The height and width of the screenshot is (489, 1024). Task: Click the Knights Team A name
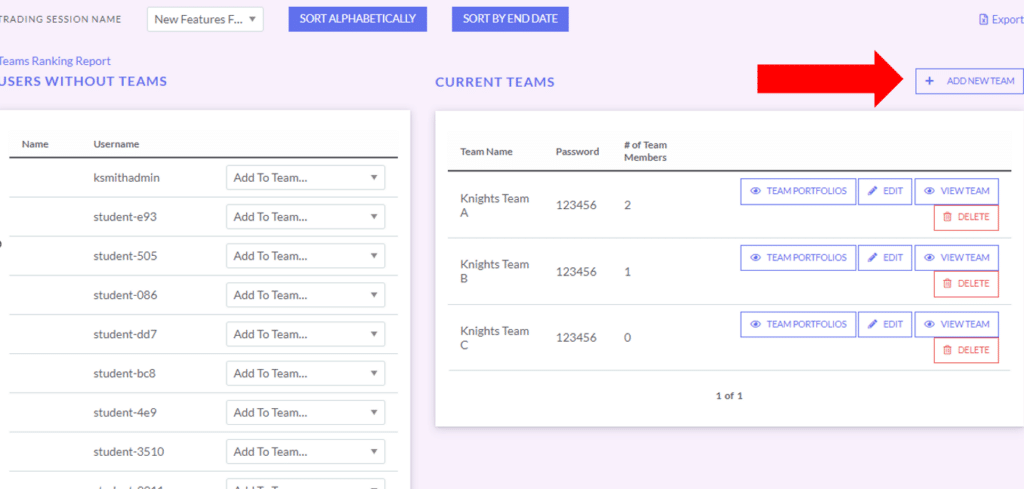pyautogui.click(x=494, y=206)
